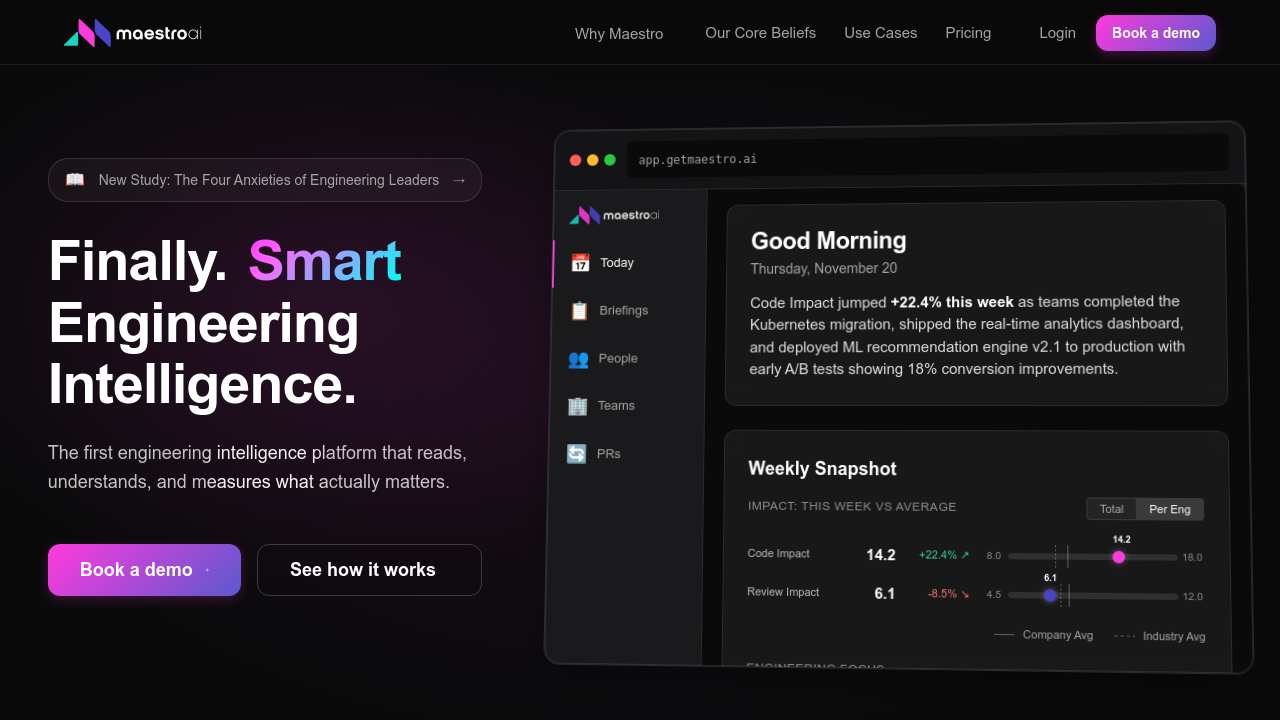1280x720 pixels.
Task: Click the arrow at end of study banner
Action: coord(459,180)
